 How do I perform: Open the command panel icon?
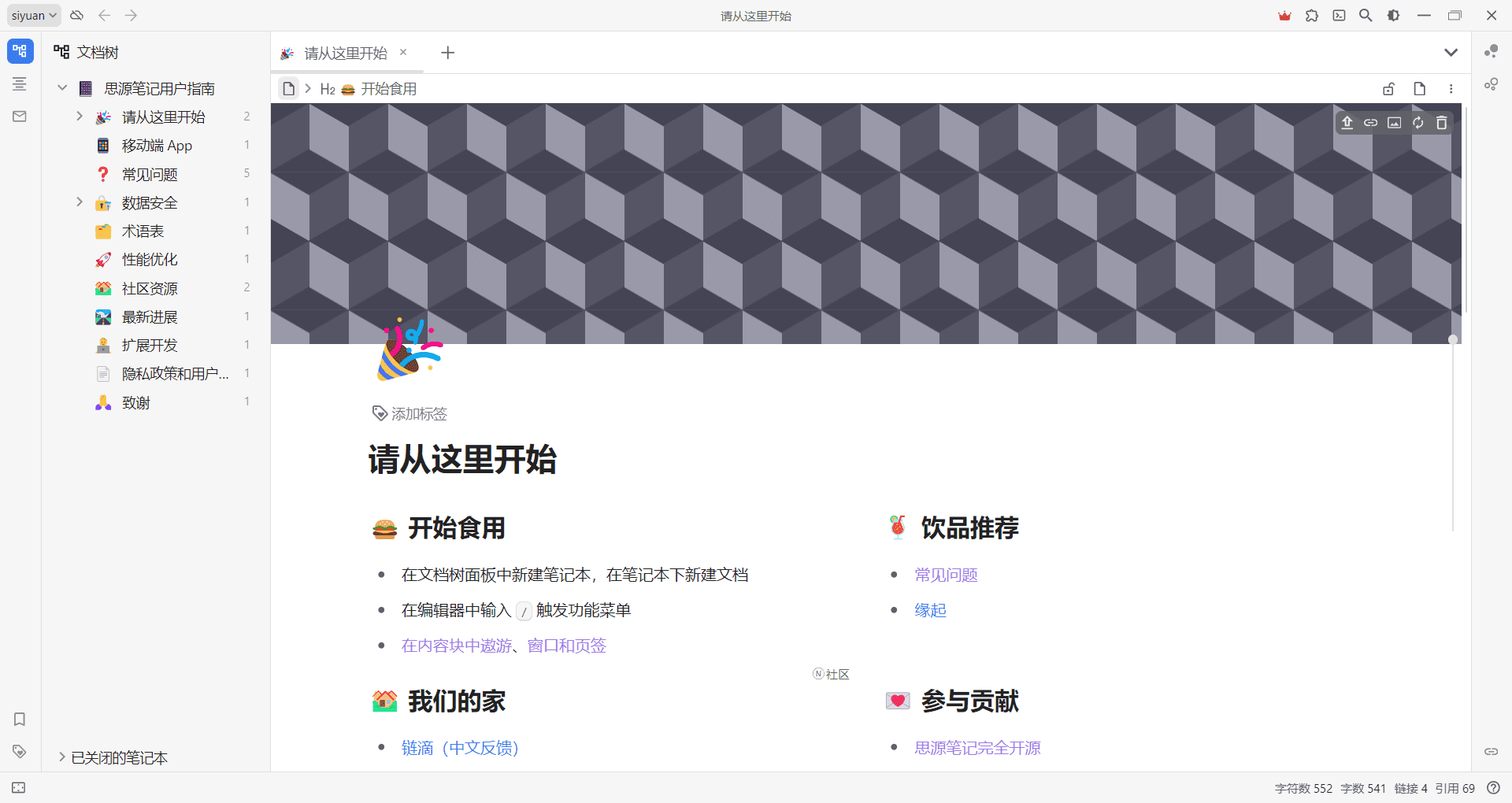point(1339,15)
